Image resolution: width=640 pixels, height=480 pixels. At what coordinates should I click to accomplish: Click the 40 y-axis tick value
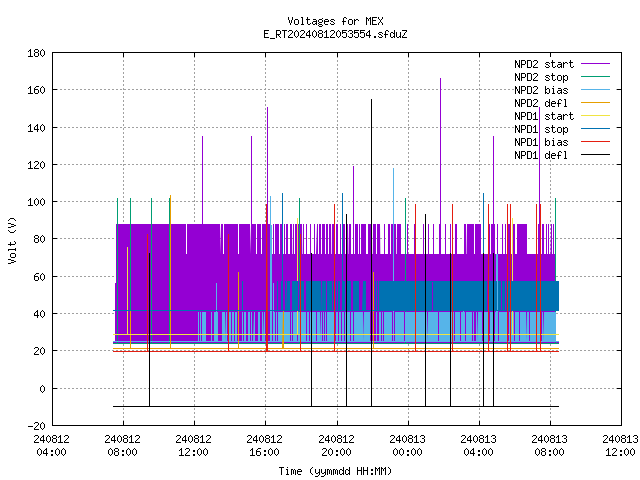coord(39,314)
